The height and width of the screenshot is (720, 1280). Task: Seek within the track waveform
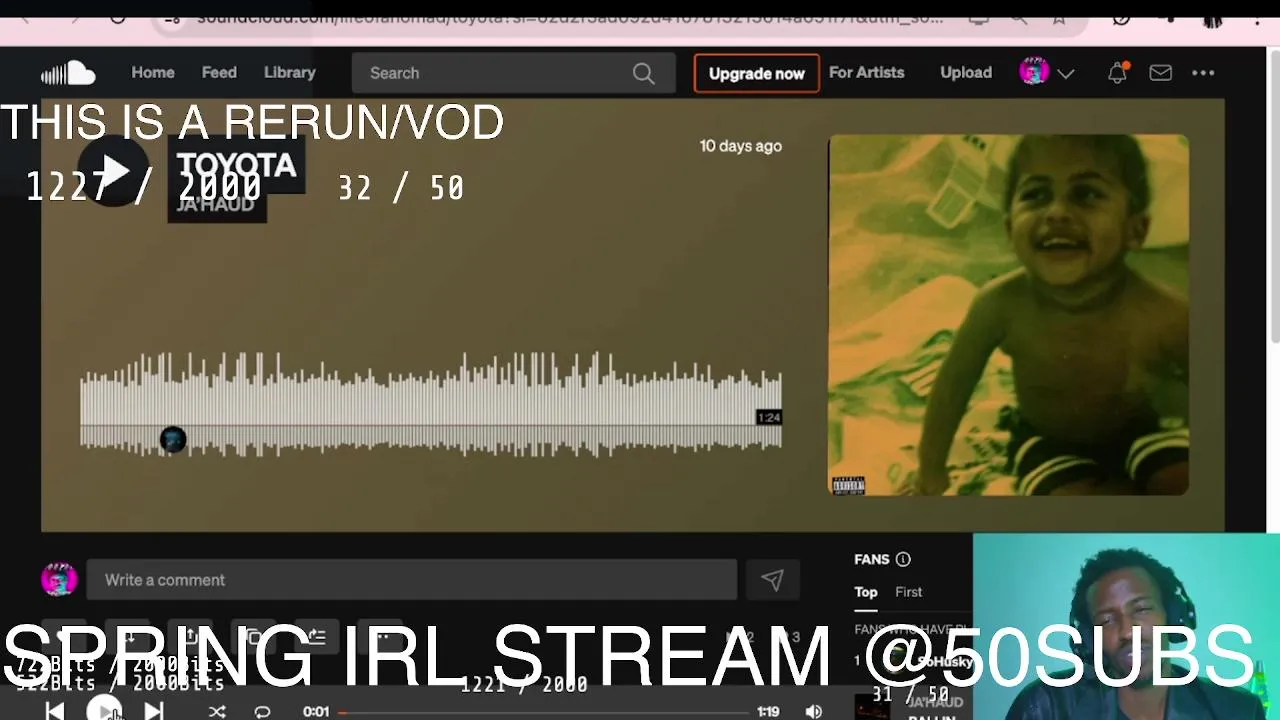click(x=430, y=405)
